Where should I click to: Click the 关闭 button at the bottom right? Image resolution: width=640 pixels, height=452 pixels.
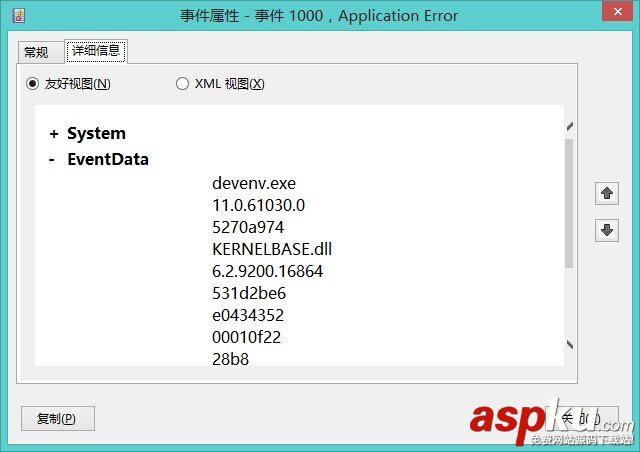(x=581, y=419)
